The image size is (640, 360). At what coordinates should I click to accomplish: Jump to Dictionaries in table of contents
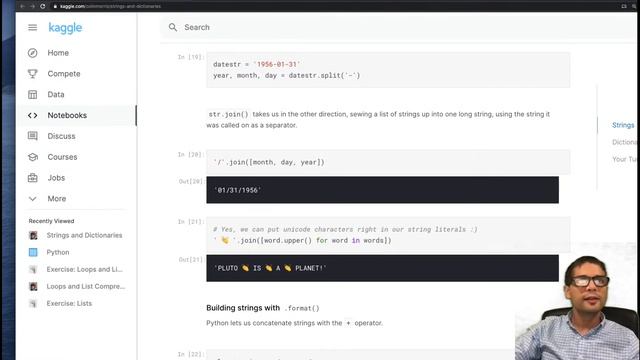[x=625, y=142]
